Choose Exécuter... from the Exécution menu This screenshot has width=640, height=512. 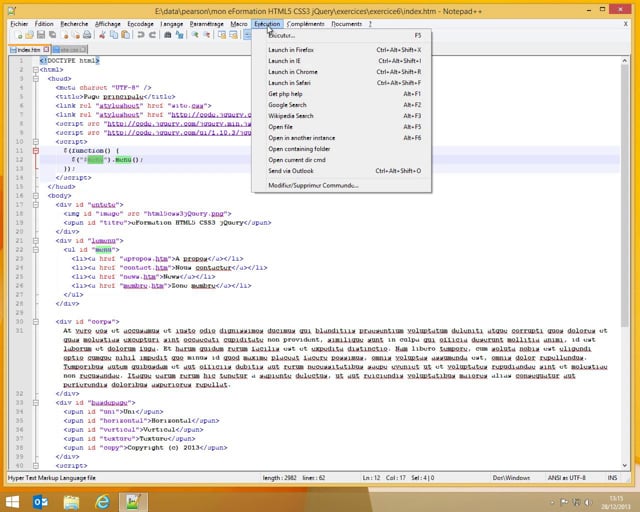click(342, 36)
